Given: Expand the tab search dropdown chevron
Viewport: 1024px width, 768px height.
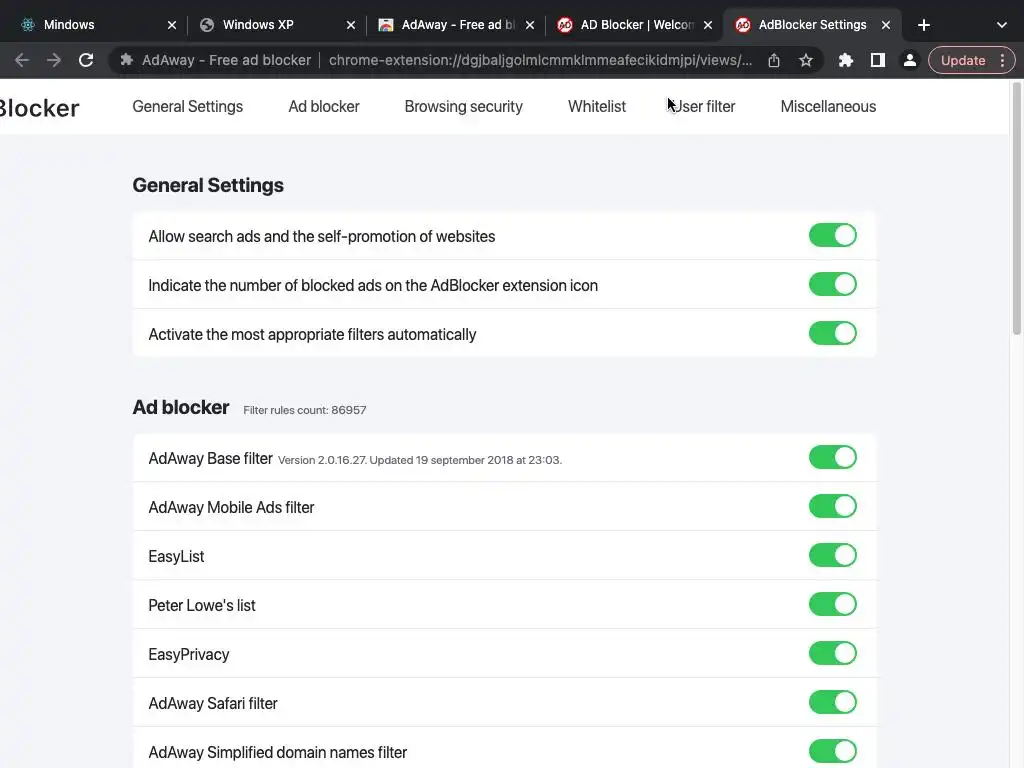Looking at the screenshot, I should 1001,25.
